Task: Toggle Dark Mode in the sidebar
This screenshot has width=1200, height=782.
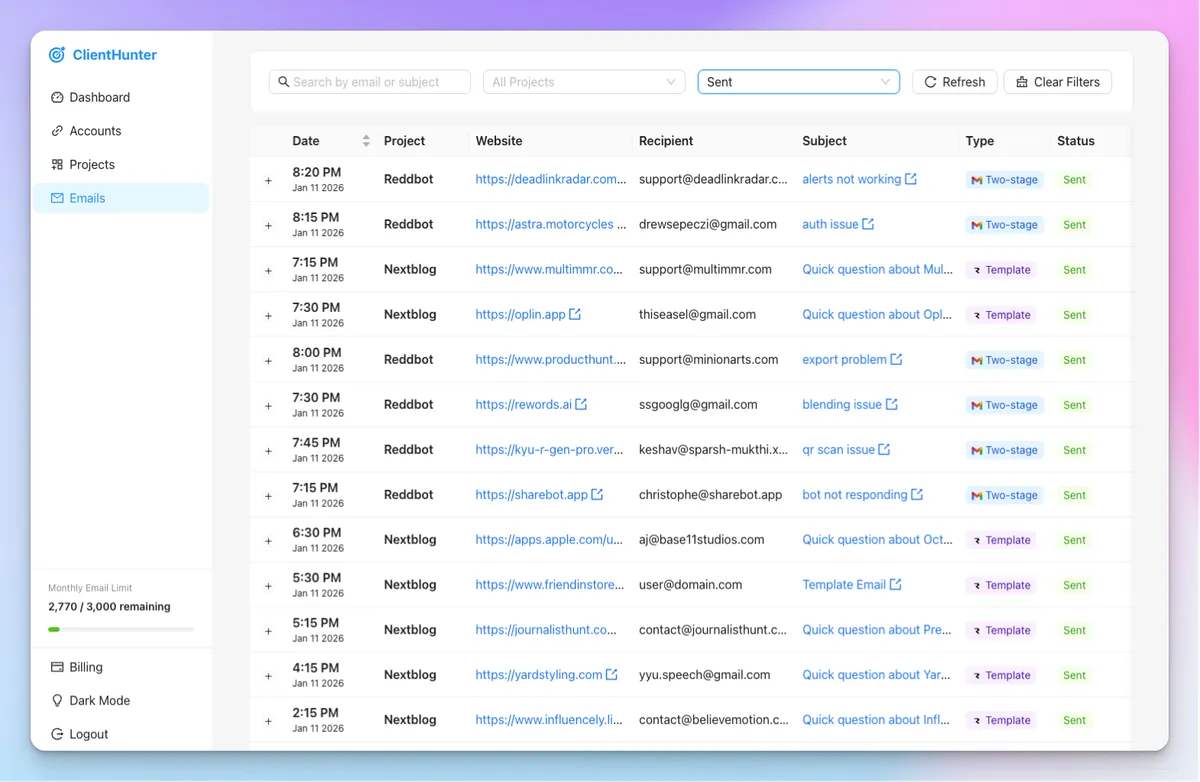Action: coord(121,700)
